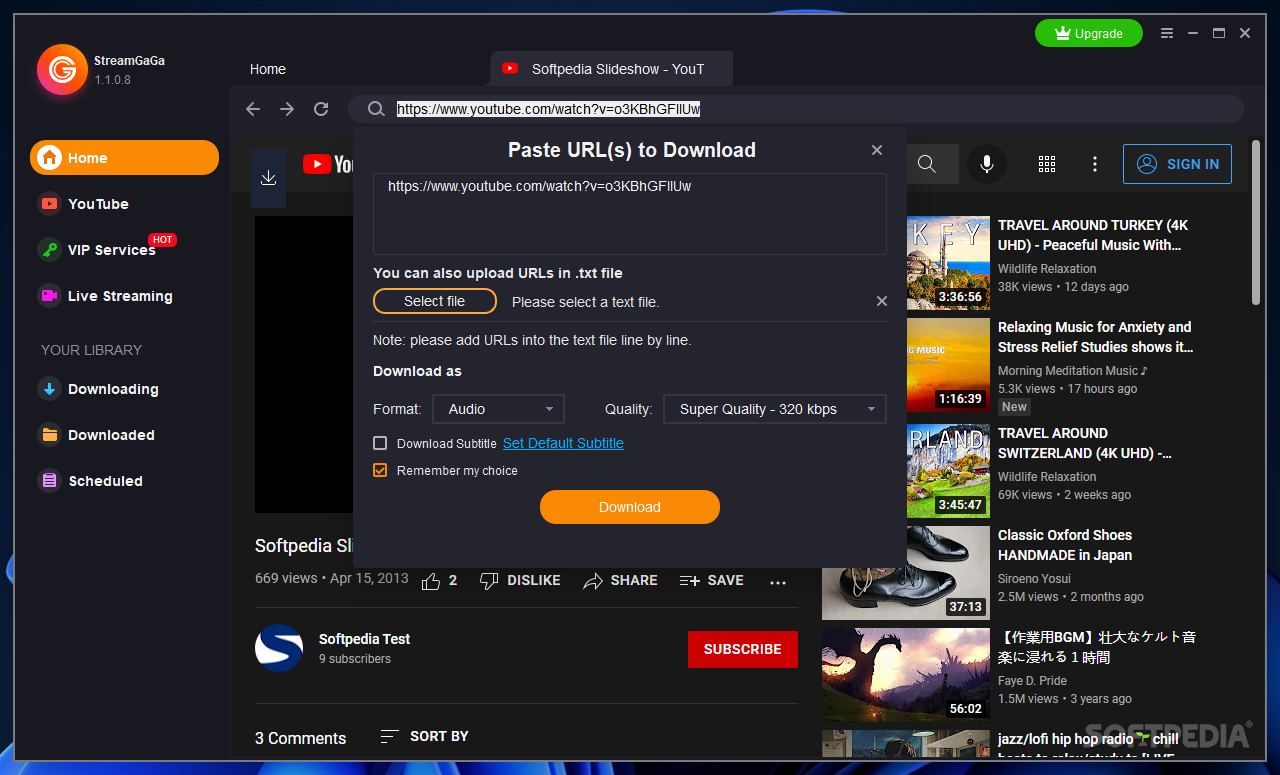This screenshot has height=775, width=1280.
Task: Go back with the left arrow
Action: (253, 109)
